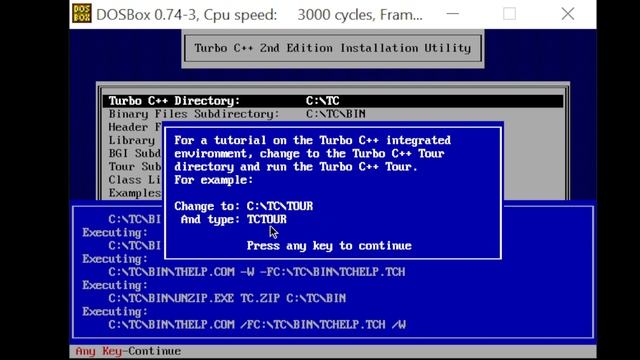Select the Binary Files Subdirectory row
Viewport: 640px width, 360px height.
[333, 114]
